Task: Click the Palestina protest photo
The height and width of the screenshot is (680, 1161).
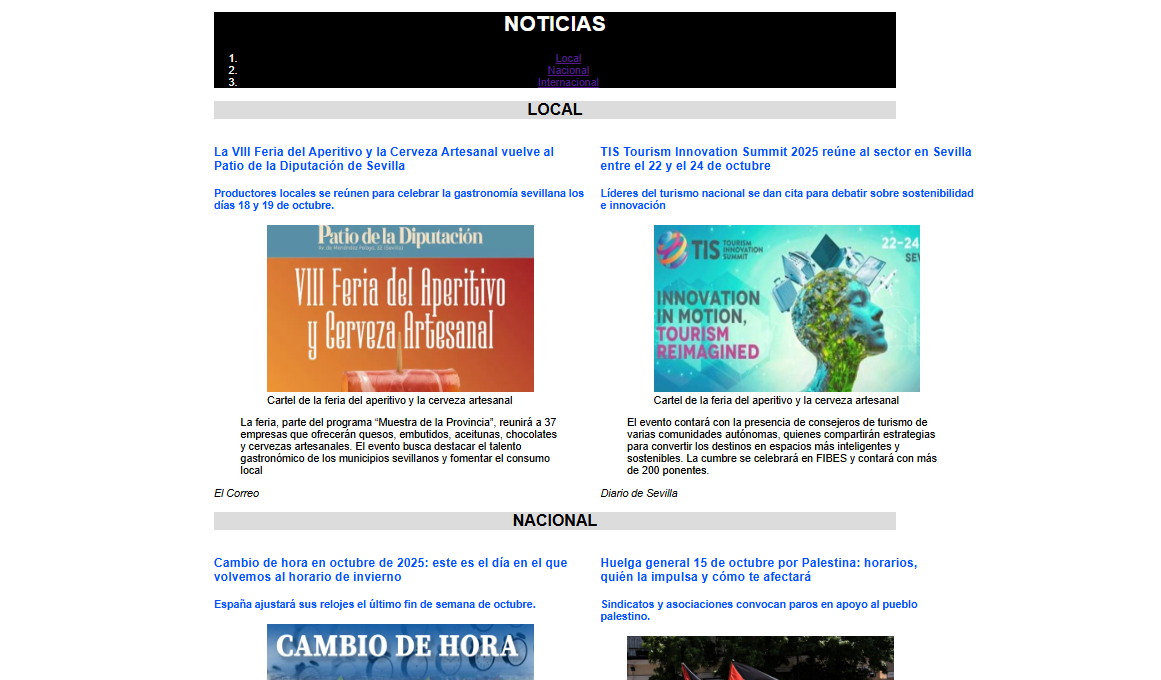Action: coord(758,660)
